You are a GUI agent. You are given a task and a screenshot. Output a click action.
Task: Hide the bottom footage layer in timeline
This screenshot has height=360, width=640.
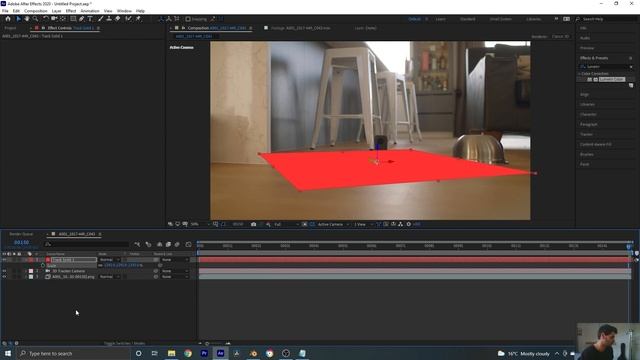point(4,277)
